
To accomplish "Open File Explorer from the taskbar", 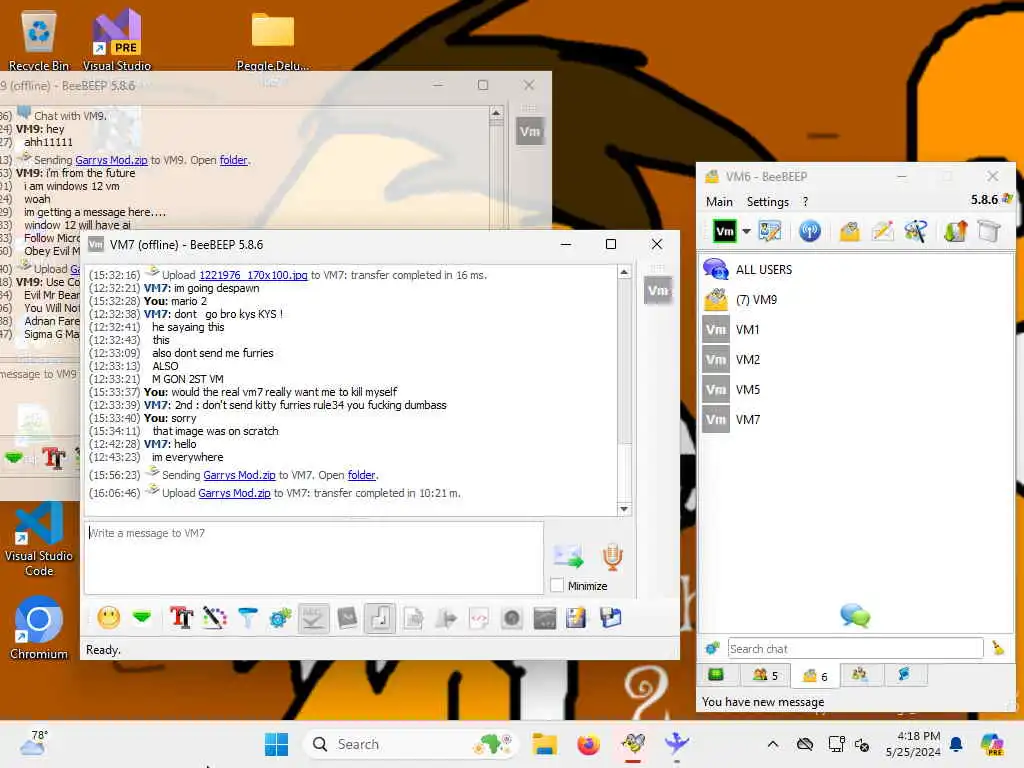I will 544,744.
